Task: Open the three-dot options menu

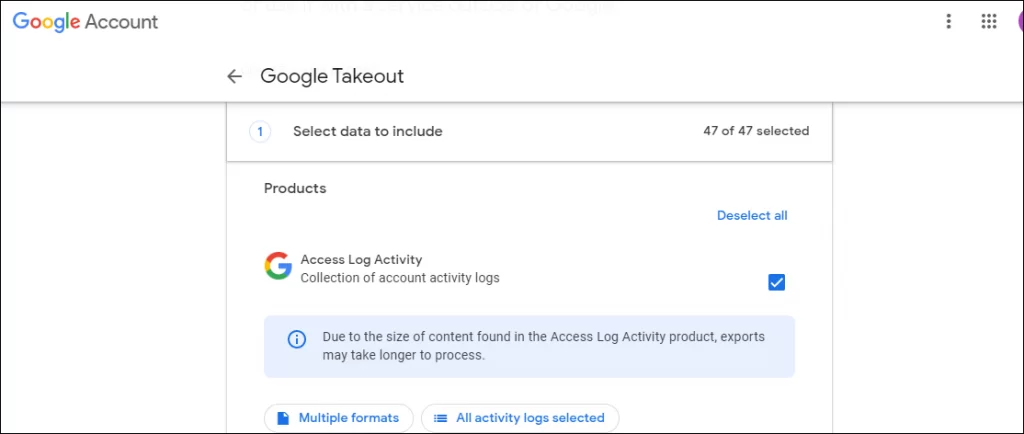Action: pyautogui.click(x=949, y=22)
